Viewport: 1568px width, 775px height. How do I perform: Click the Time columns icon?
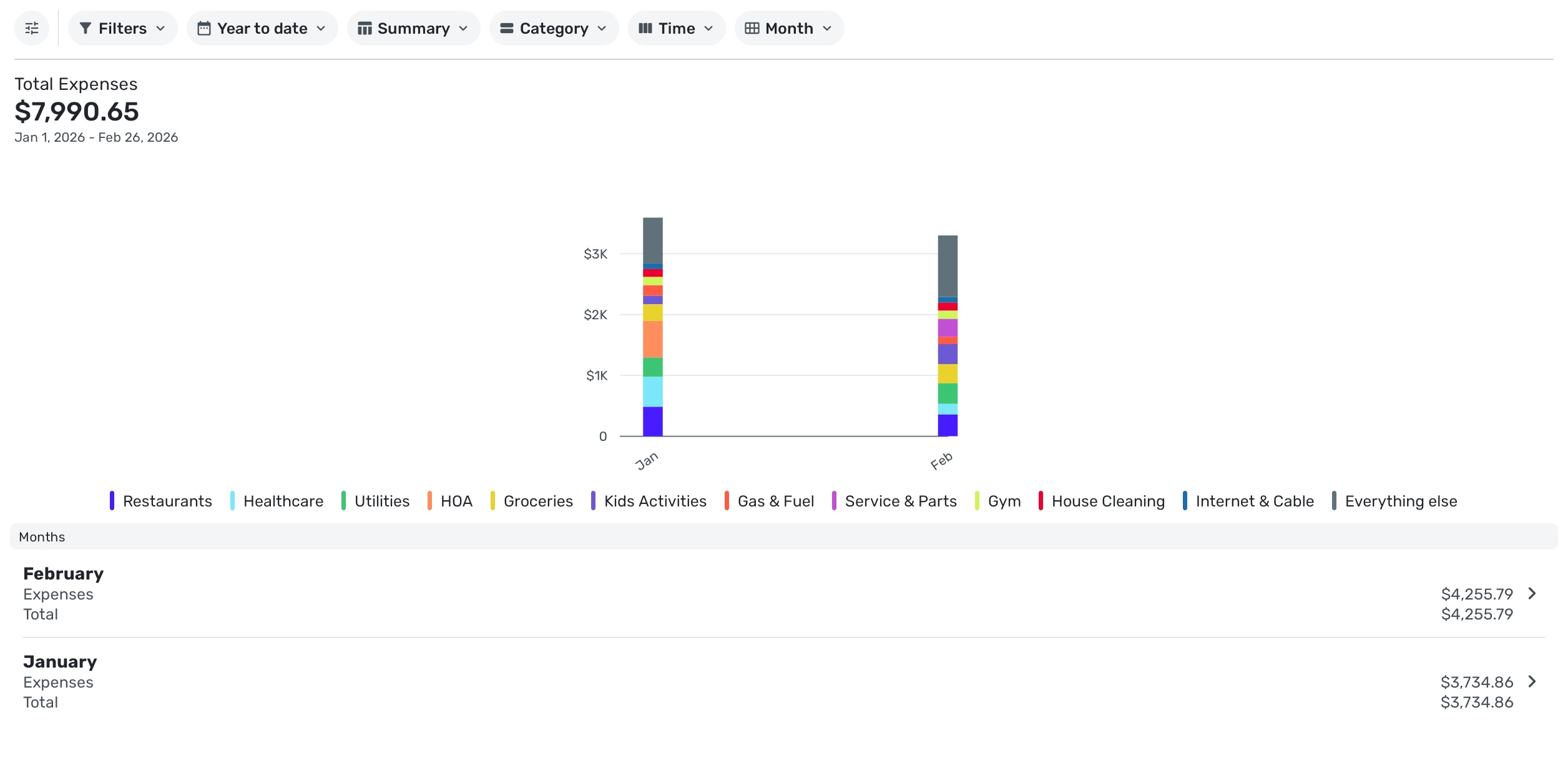pyautogui.click(x=645, y=28)
